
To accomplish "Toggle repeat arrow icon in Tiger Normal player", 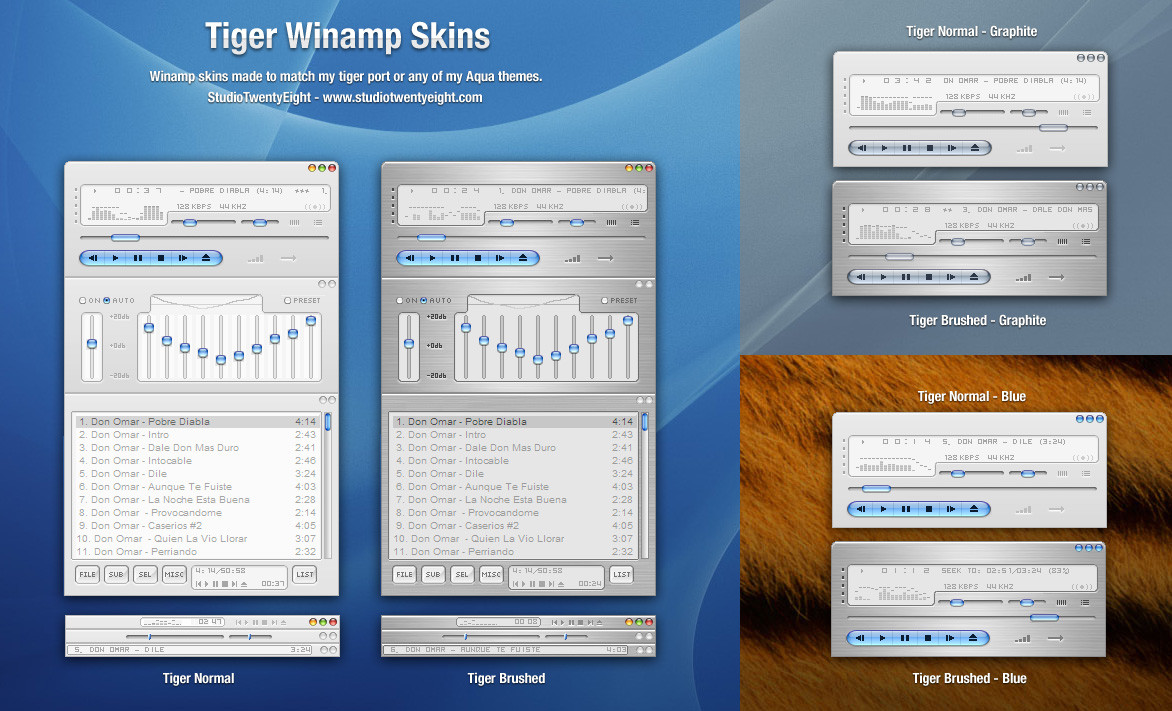I will point(289,259).
